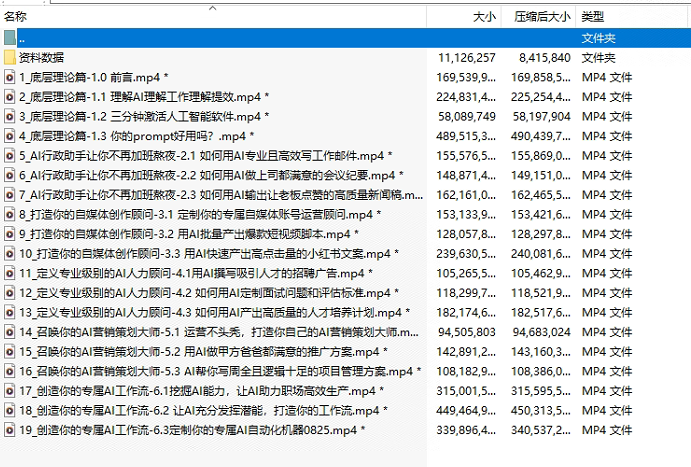Click the file icon for 4_底层理论篇-1.3 你的prompt好用吗
The width and height of the screenshot is (691, 467).
click(10, 136)
